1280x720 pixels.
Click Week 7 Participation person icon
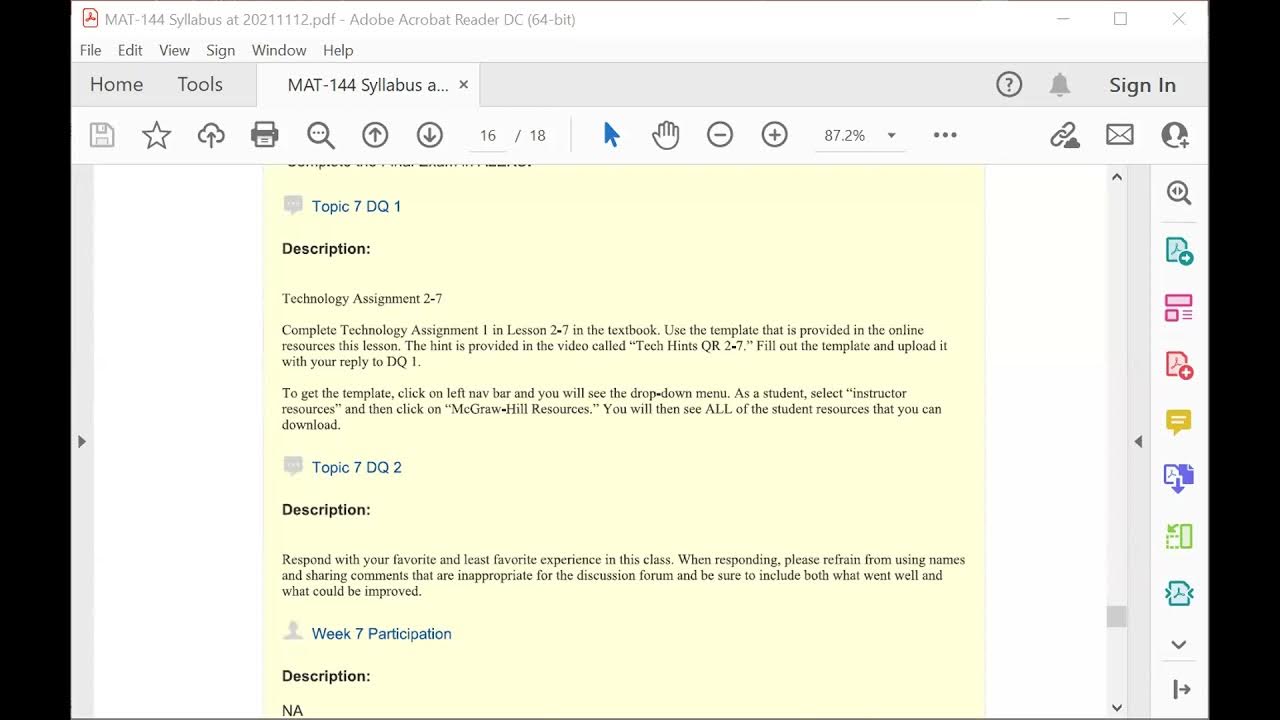pyautogui.click(x=293, y=631)
